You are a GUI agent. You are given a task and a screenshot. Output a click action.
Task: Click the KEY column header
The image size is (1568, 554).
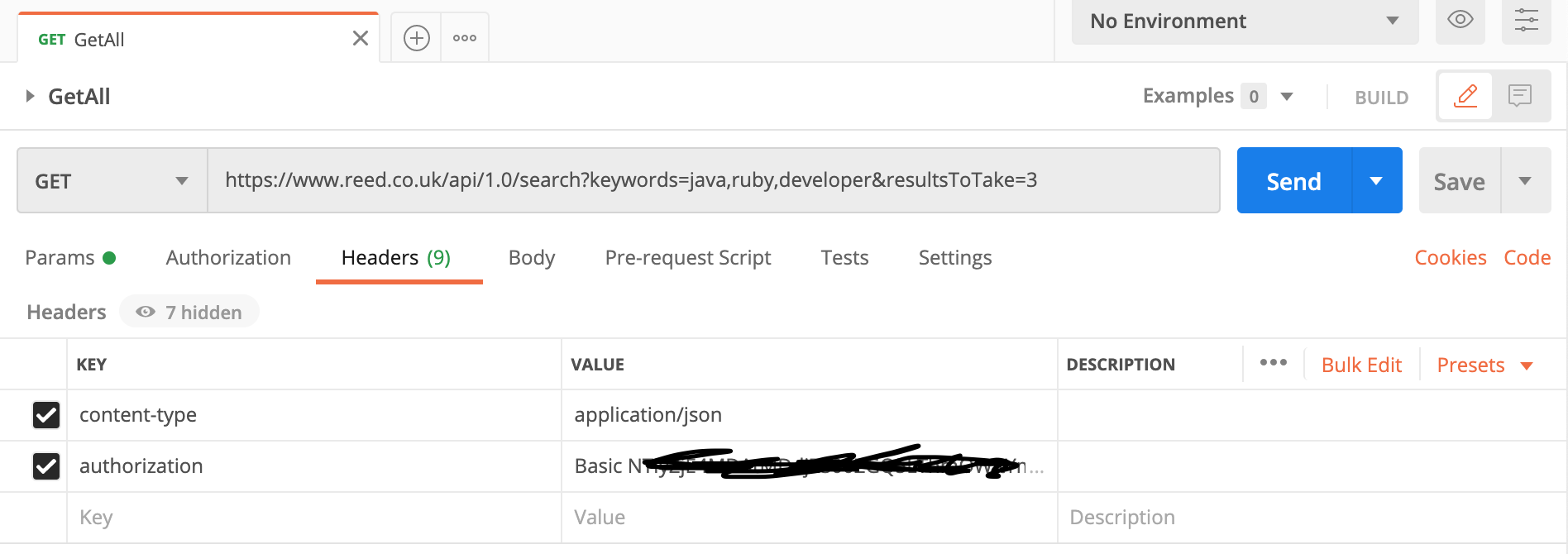(91, 365)
